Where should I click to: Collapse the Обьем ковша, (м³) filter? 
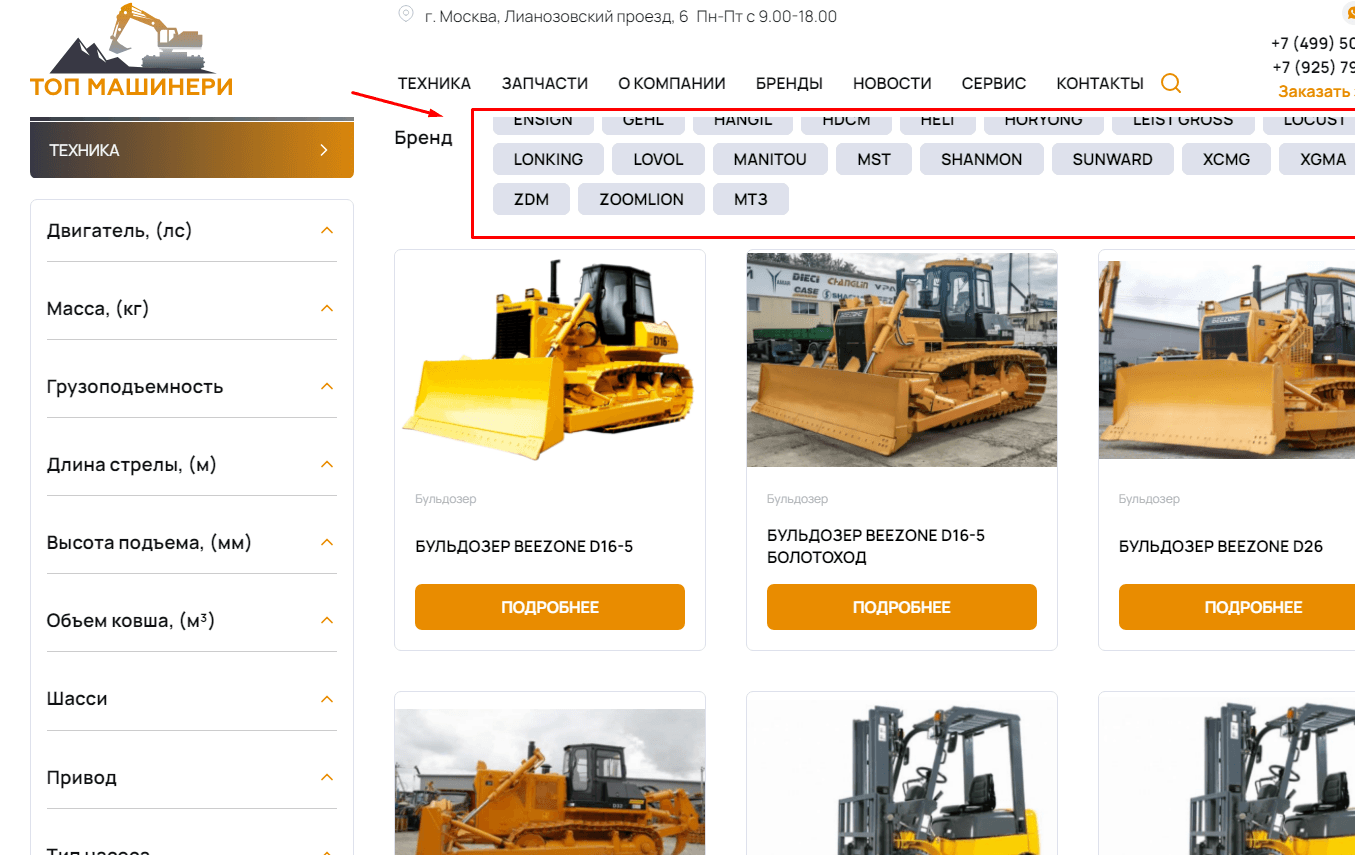pyautogui.click(x=326, y=621)
